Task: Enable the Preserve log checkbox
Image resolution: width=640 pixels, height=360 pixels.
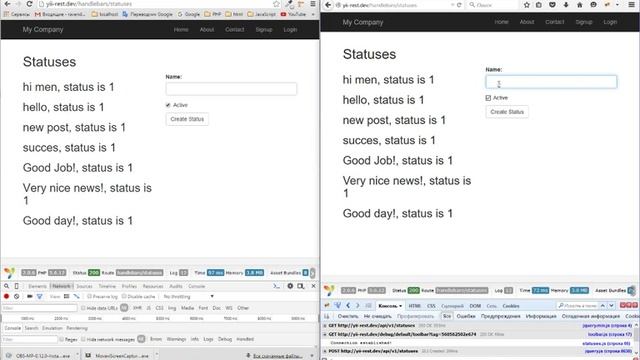Action: 89,296
